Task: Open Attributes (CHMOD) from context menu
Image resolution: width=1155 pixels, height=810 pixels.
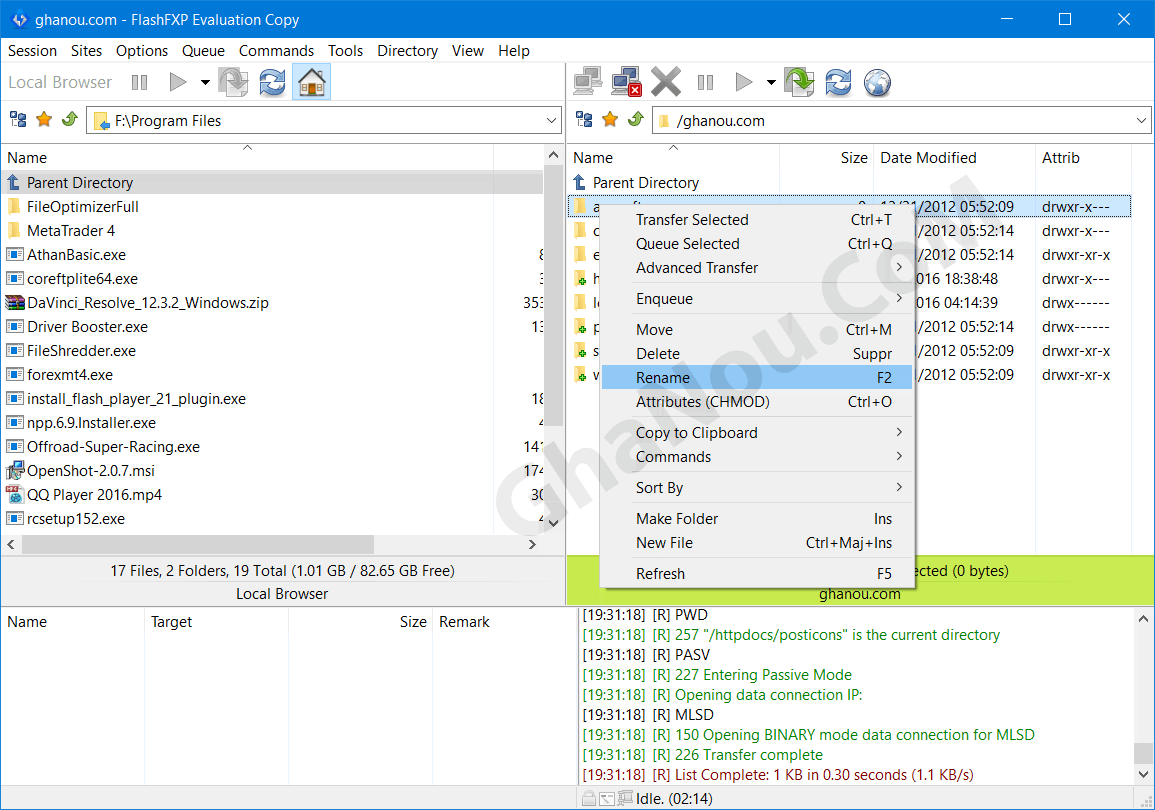Action: pos(756,402)
